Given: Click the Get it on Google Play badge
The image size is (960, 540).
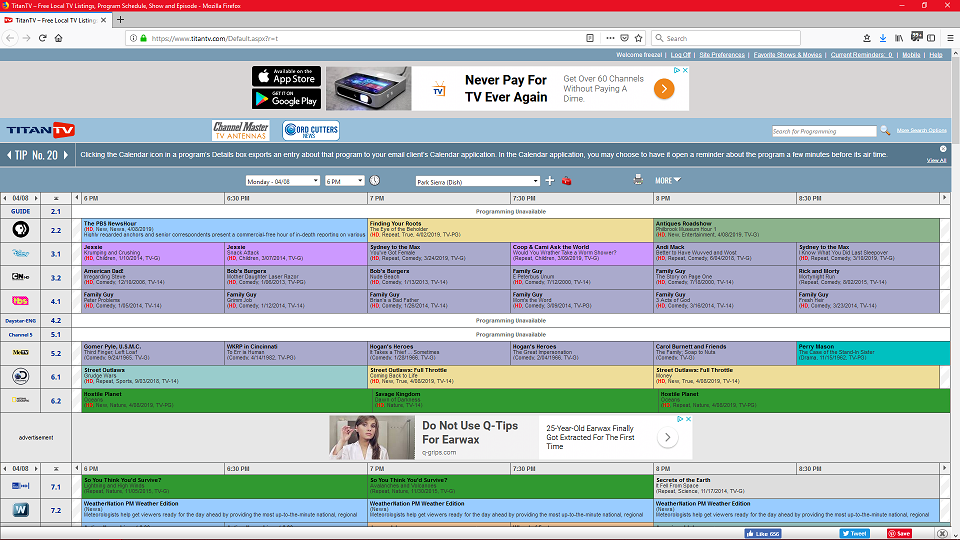Looking at the screenshot, I should 286,99.
